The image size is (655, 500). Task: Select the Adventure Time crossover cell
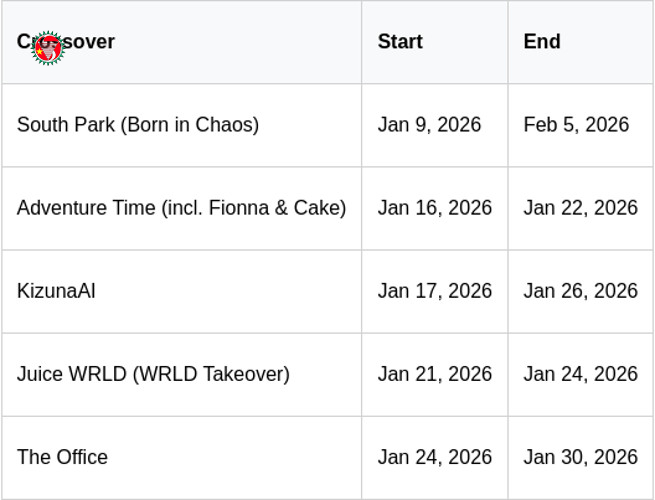[181, 208]
